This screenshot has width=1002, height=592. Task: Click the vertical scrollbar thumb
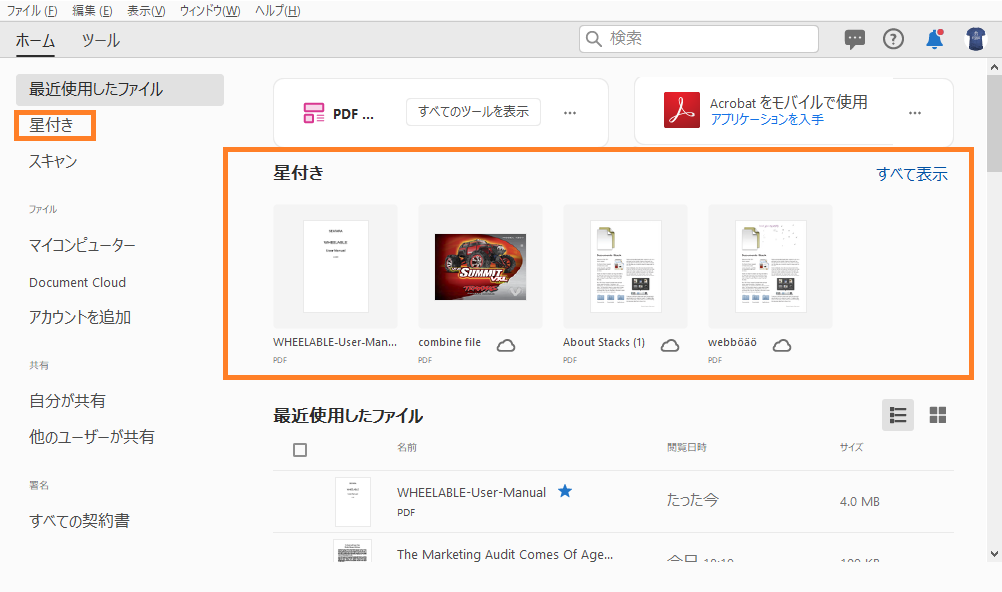(994, 124)
